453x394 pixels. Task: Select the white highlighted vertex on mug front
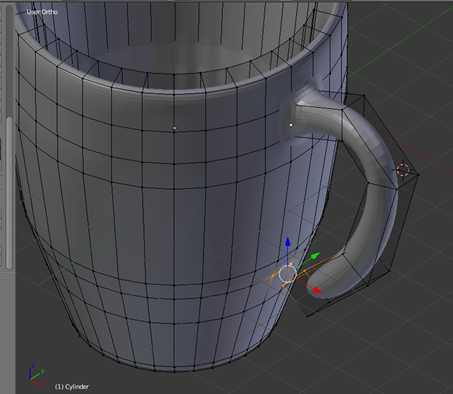point(174,128)
